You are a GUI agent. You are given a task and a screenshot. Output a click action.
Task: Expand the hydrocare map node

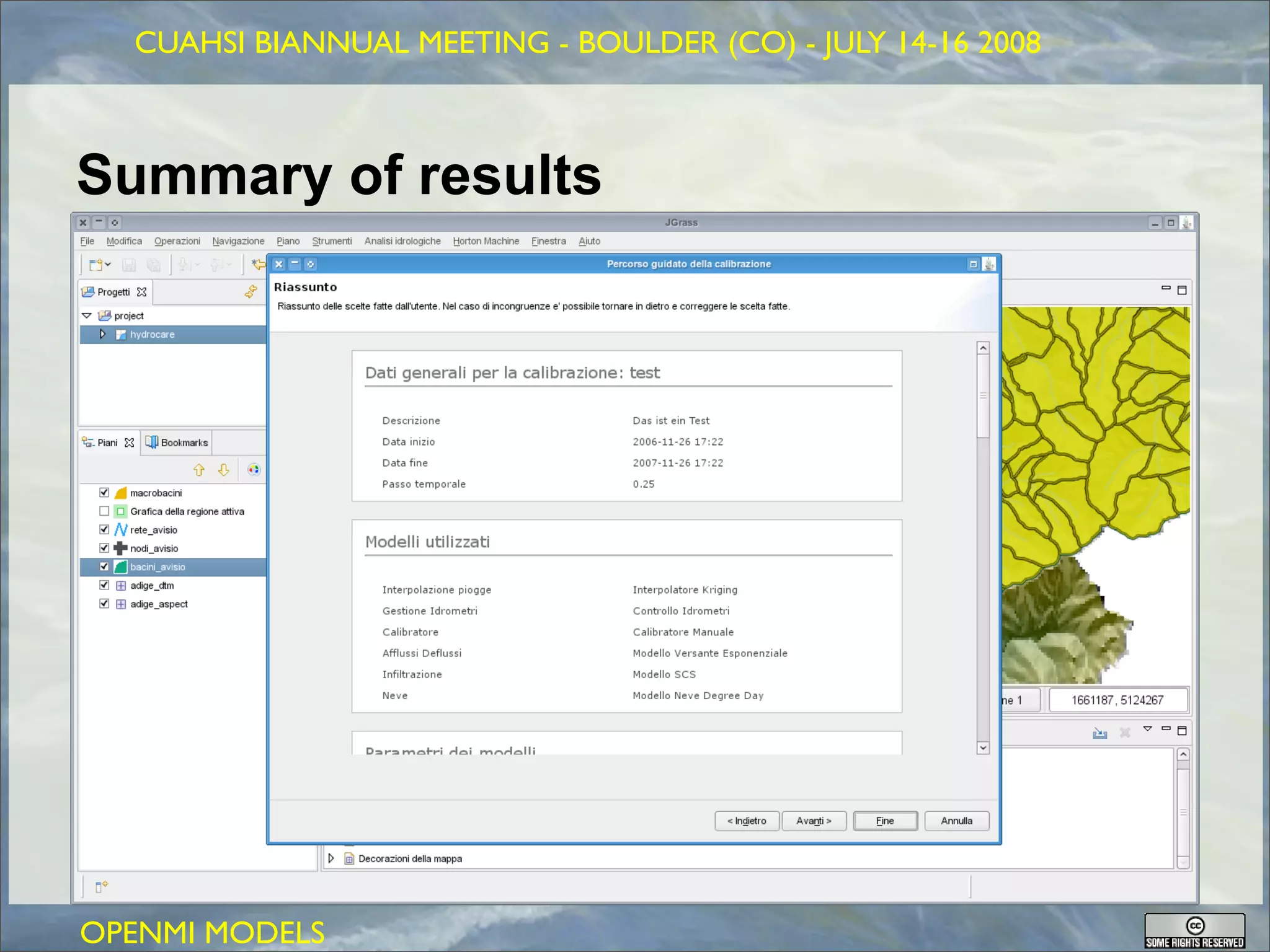pos(103,334)
